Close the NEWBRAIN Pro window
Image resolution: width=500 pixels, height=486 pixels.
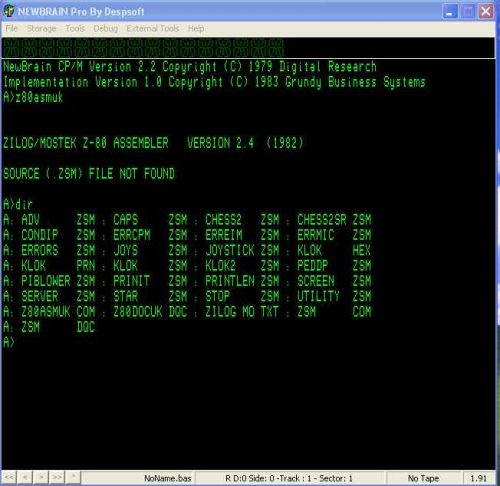pyautogui.click(x=486, y=12)
